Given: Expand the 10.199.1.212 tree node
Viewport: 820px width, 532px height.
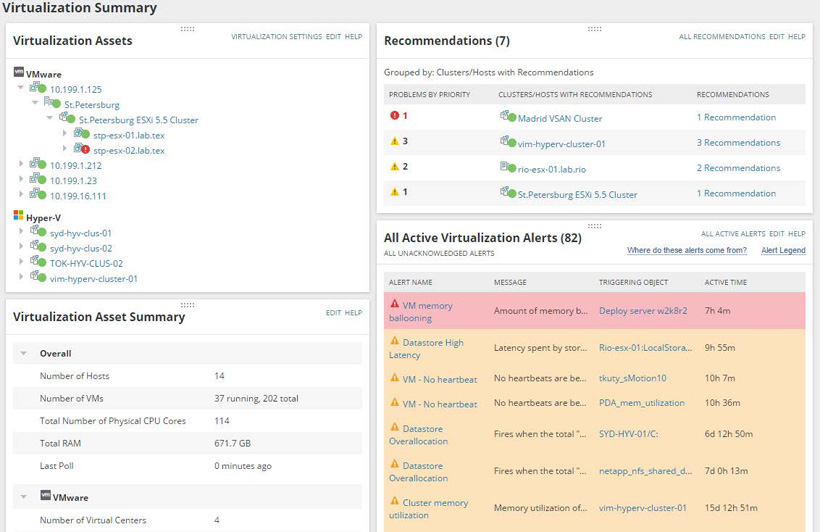Looking at the screenshot, I should (22, 165).
